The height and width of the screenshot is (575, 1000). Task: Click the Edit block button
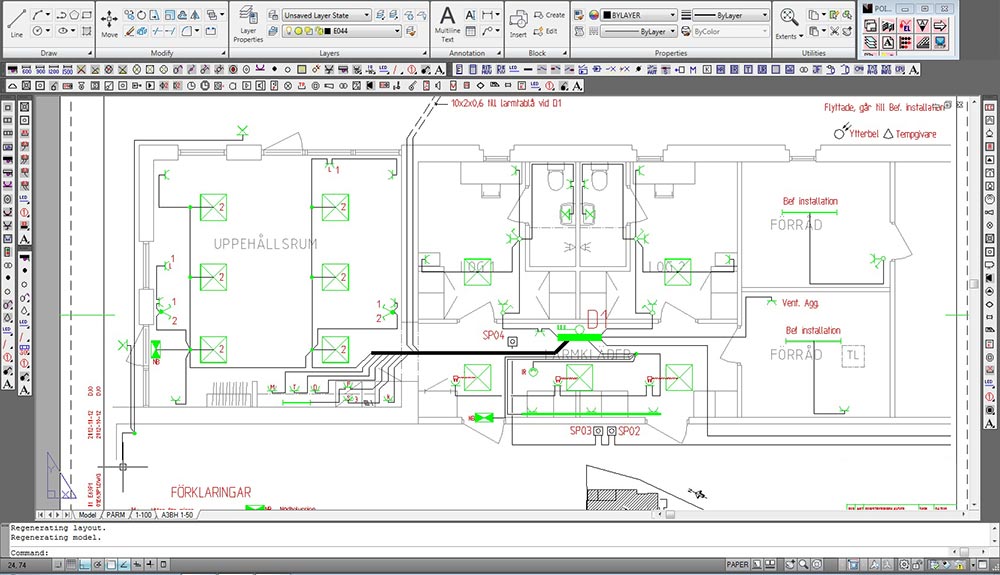(545, 31)
